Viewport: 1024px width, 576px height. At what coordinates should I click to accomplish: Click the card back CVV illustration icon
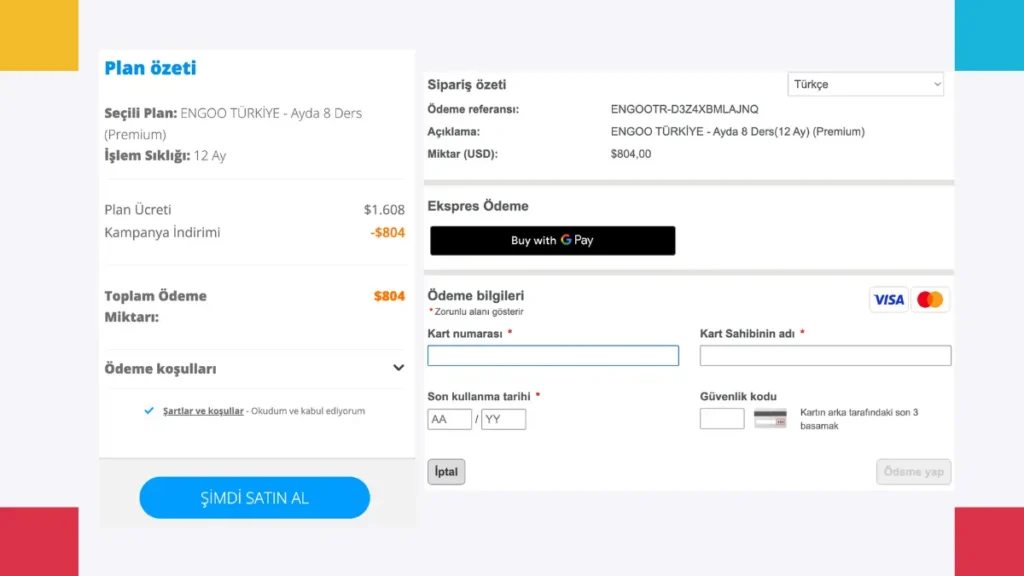click(x=770, y=419)
